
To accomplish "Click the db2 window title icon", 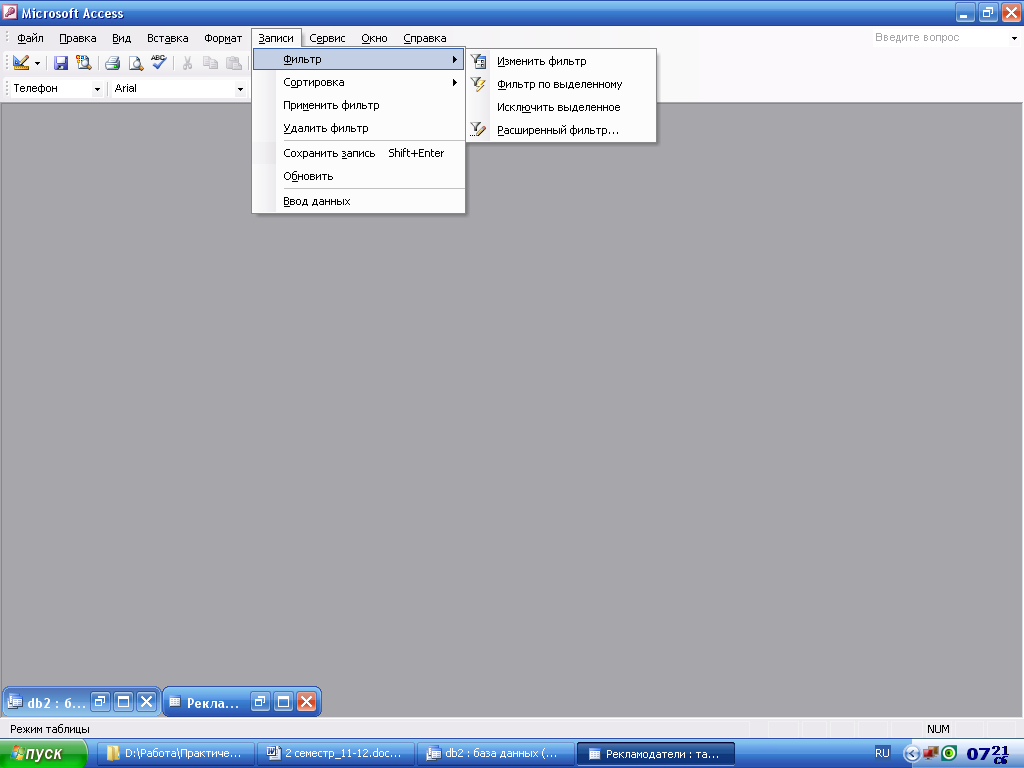I will click(14, 702).
